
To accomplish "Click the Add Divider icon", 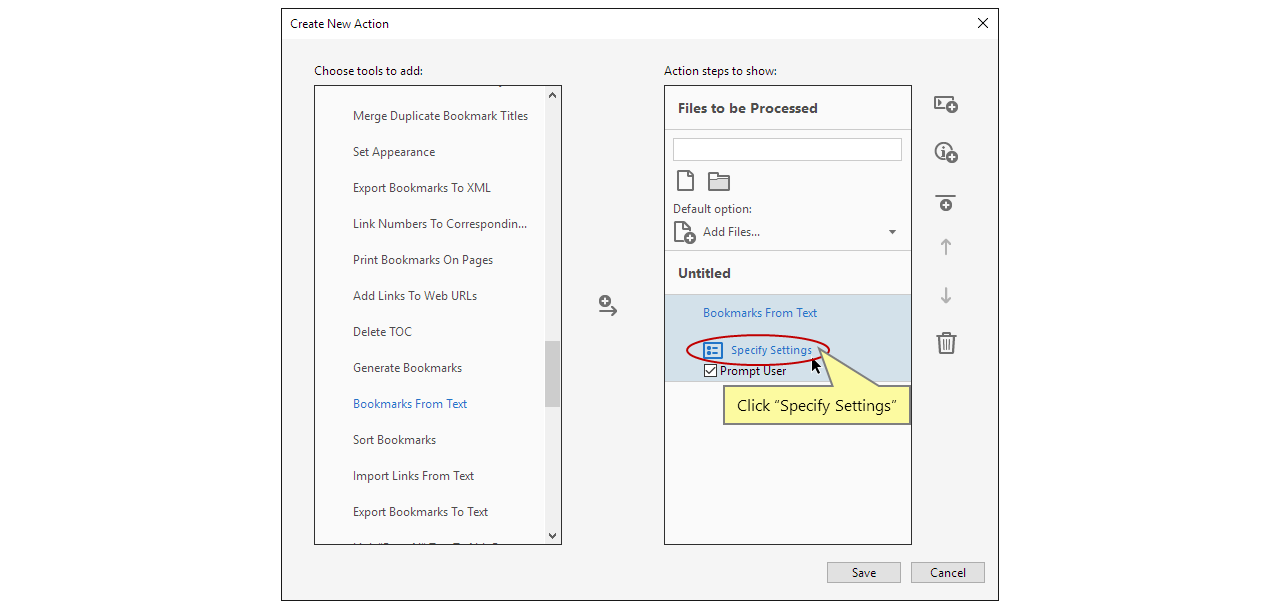I will (946, 202).
